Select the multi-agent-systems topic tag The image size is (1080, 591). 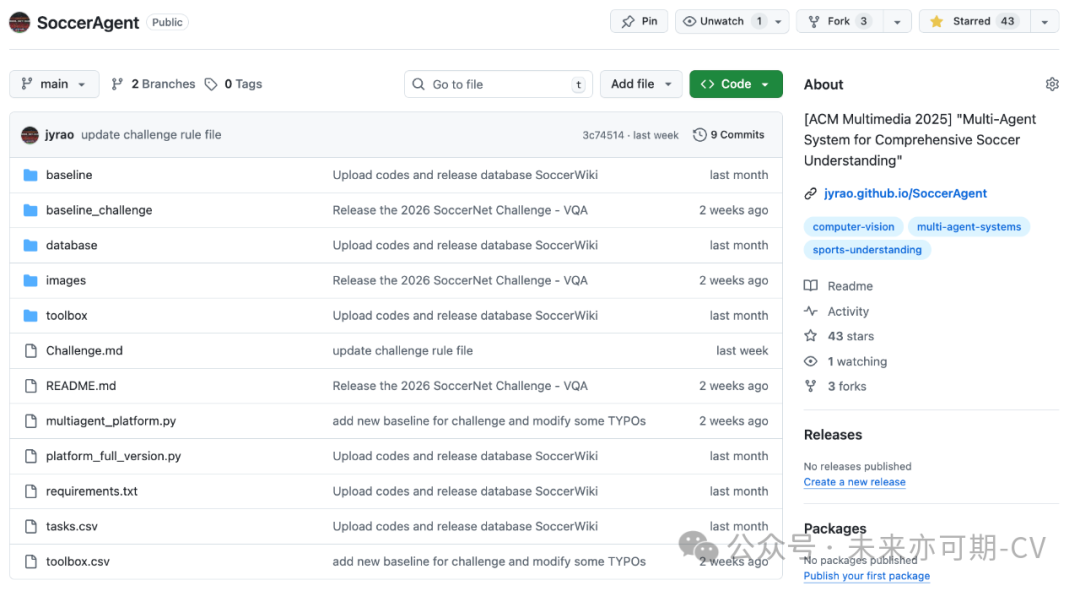point(968,227)
